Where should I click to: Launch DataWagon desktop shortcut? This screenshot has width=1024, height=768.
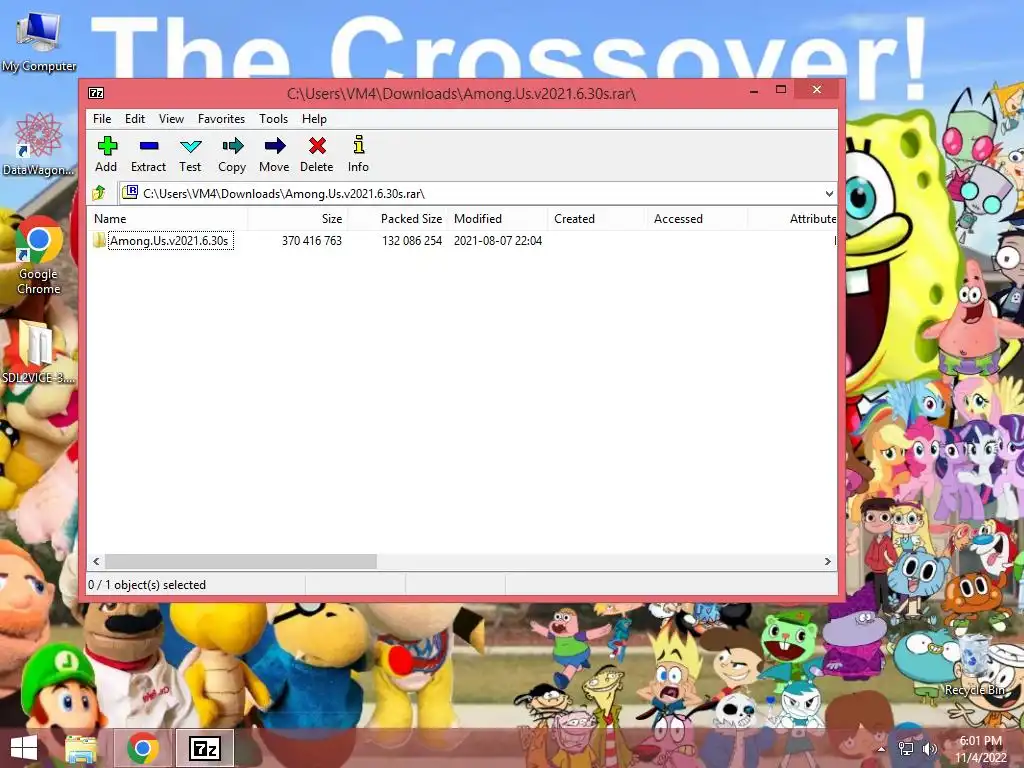[x=39, y=144]
